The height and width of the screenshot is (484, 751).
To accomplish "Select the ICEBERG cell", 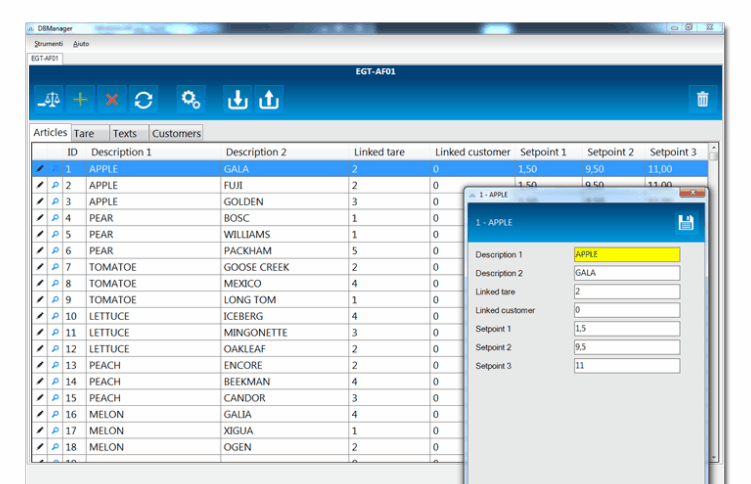I will 284,316.
